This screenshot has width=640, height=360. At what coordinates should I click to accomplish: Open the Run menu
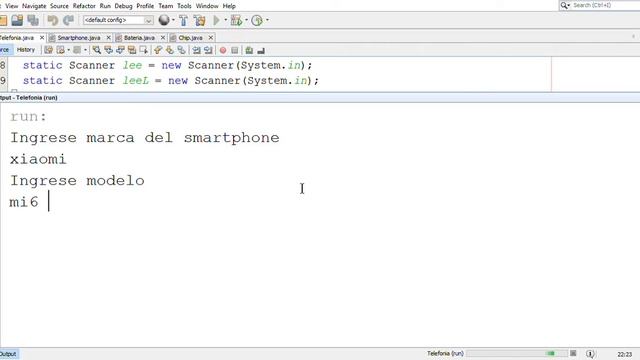click(105, 6)
